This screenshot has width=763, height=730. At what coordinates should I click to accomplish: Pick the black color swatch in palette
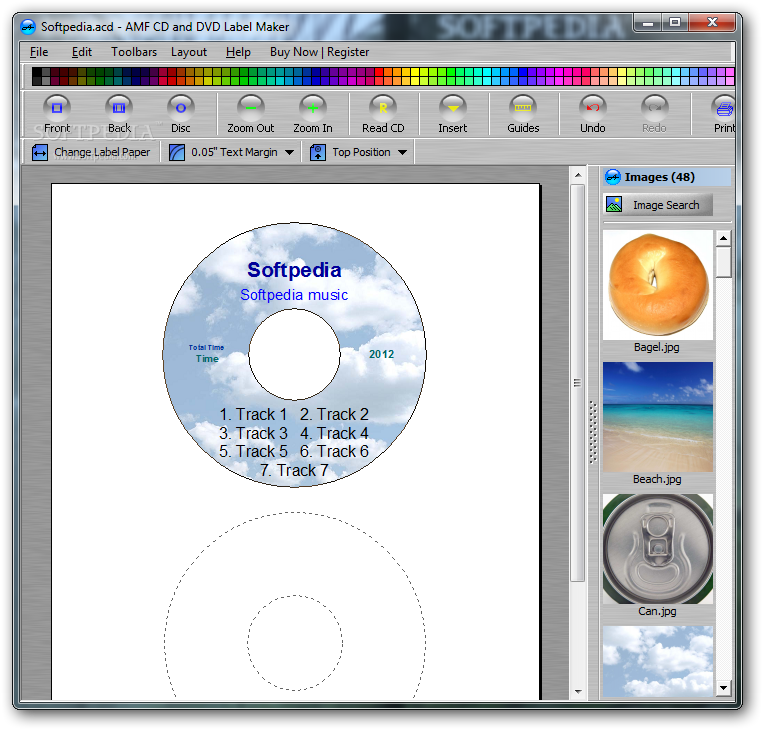pos(36,72)
